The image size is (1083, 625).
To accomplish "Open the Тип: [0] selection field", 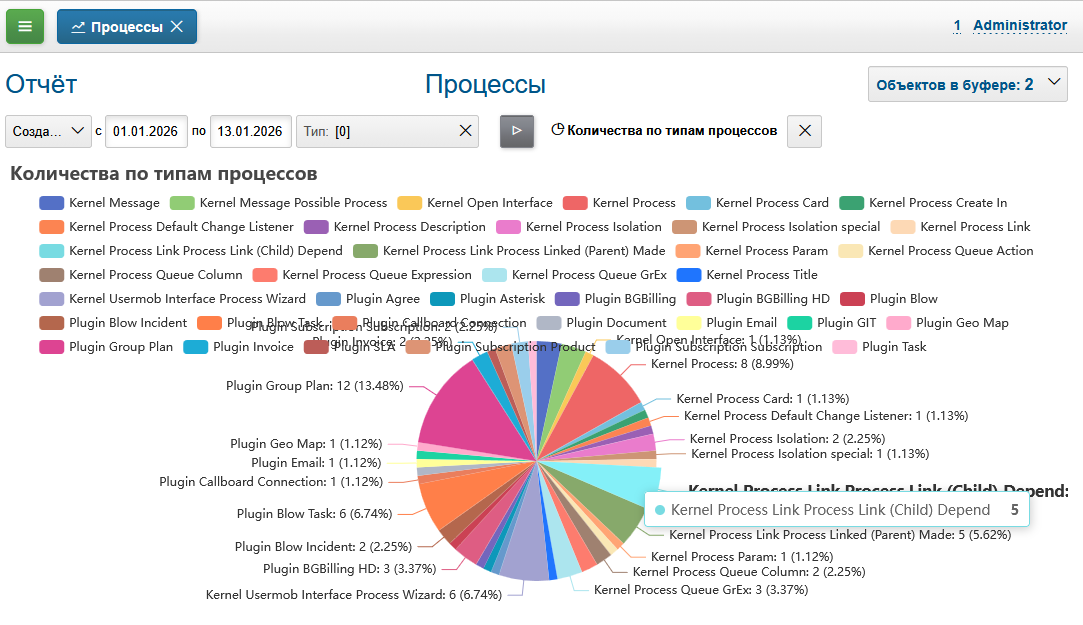I will (x=380, y=131).
